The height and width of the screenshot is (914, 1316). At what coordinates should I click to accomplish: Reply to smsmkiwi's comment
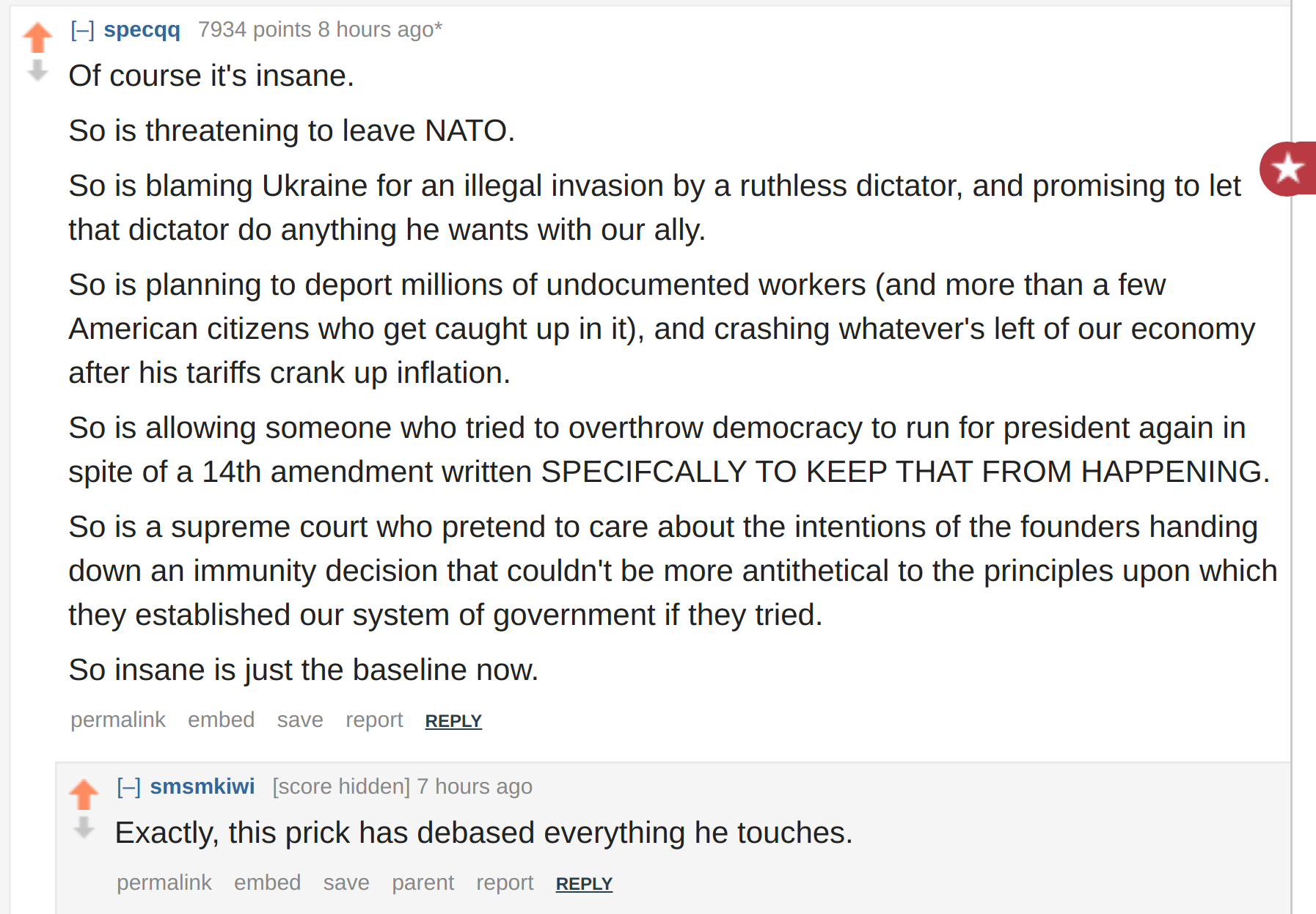584,884
